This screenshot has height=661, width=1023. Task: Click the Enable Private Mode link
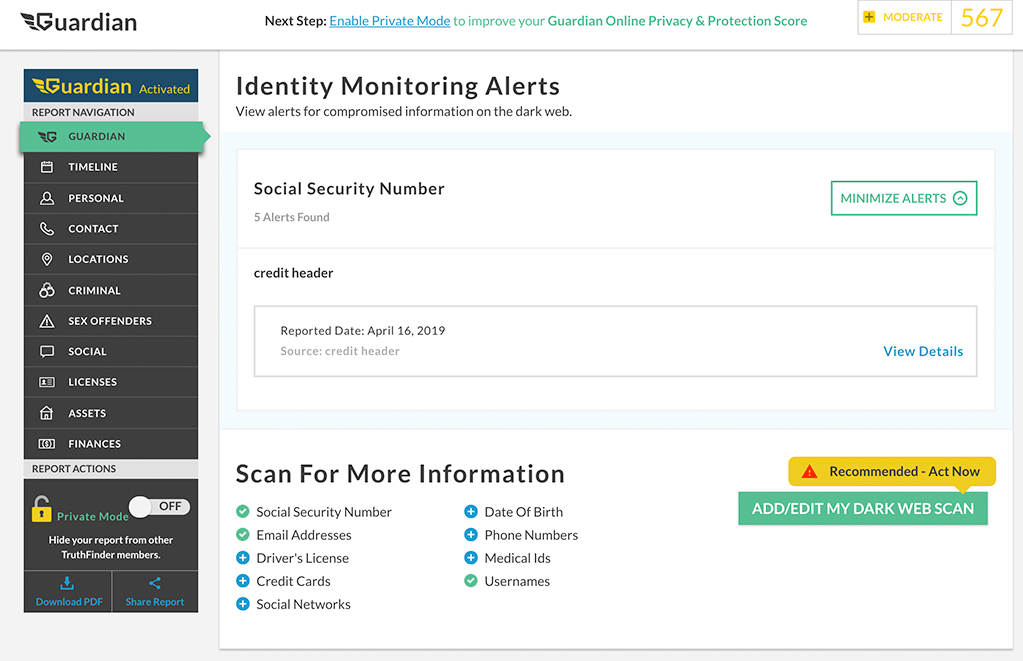pos(389,21)
